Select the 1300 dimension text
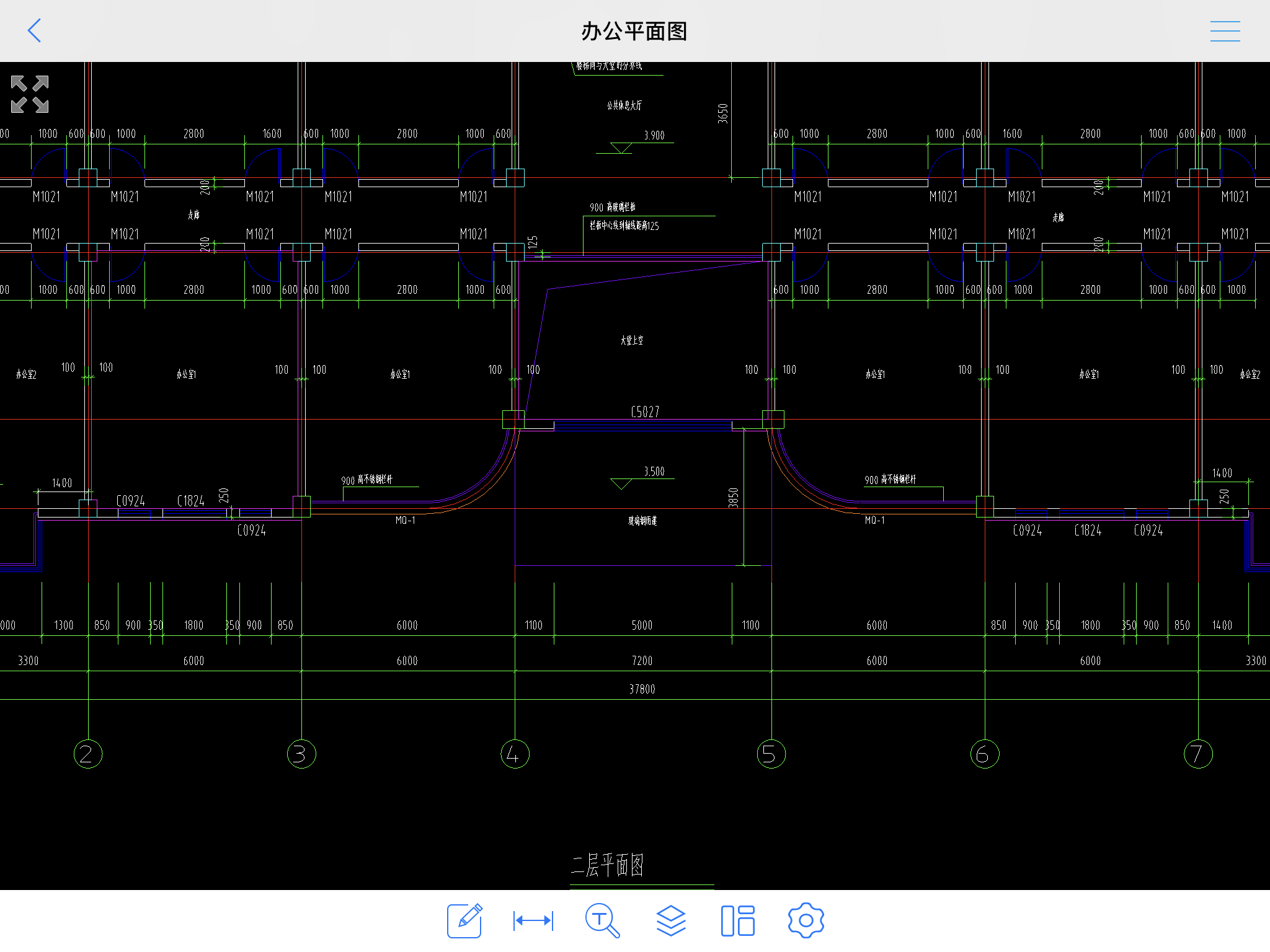Image resolution: width=1270 pixels, height=952 pixels. pos(64,625)
